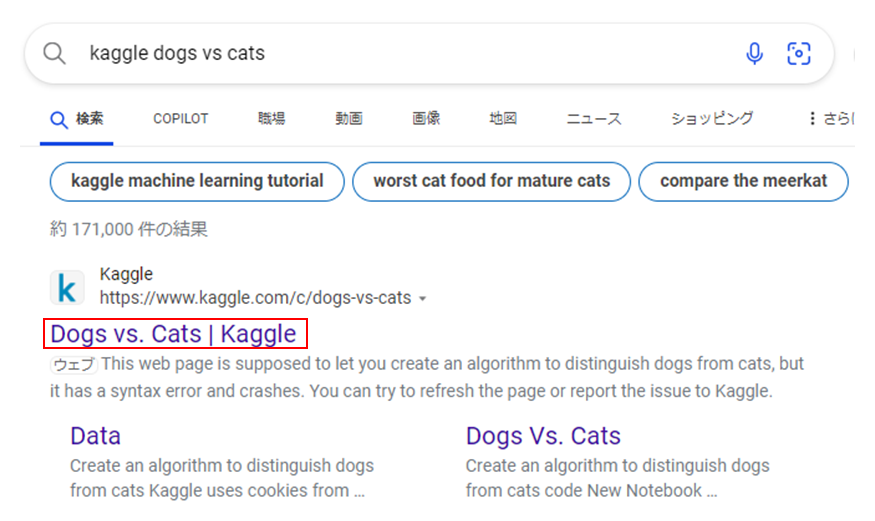This screenshot has height=521, width=875.
Task: Click the 'Kaggle' site name above URL
Action: [126, 274]
